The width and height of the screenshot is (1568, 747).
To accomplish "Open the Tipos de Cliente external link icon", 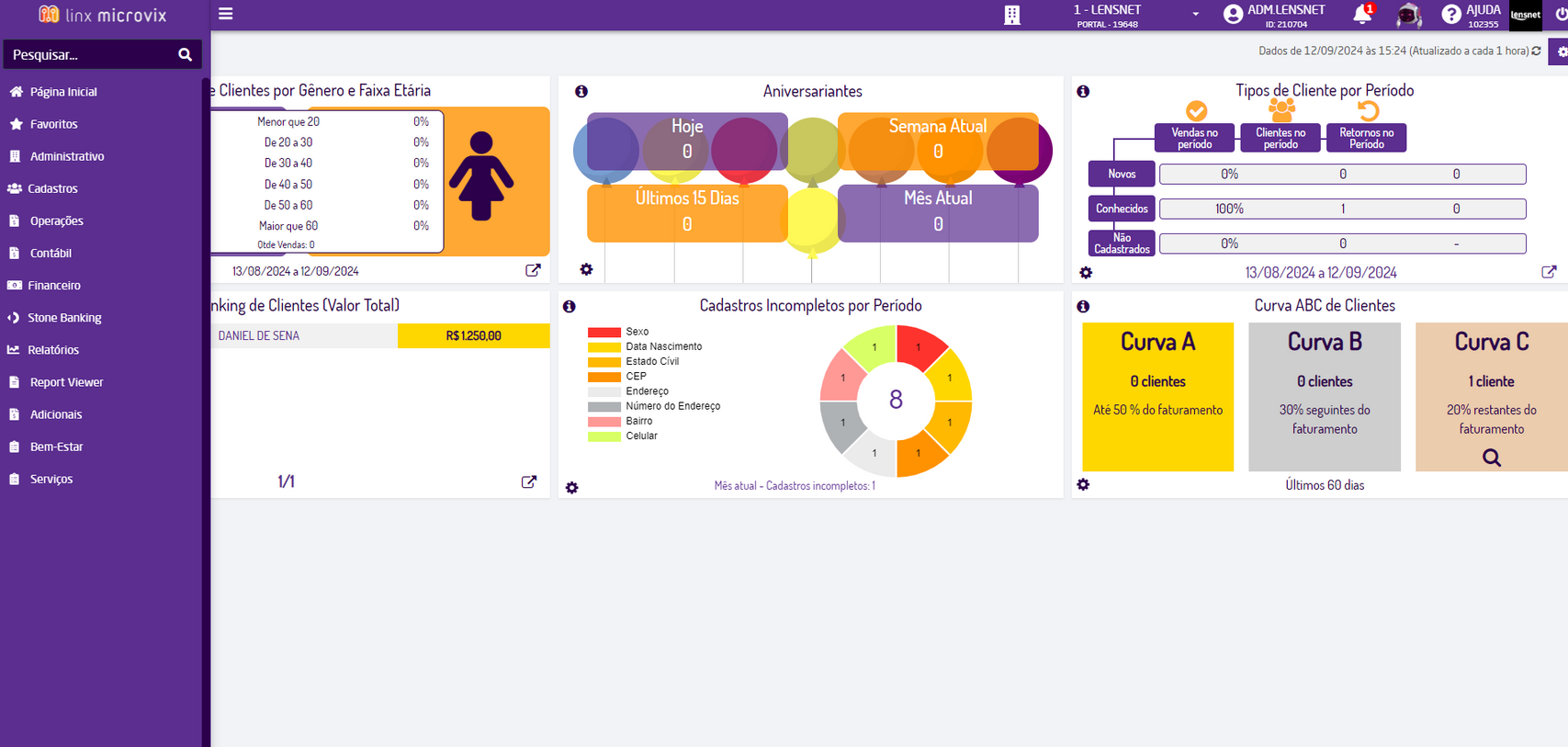I will [1549, 272].
